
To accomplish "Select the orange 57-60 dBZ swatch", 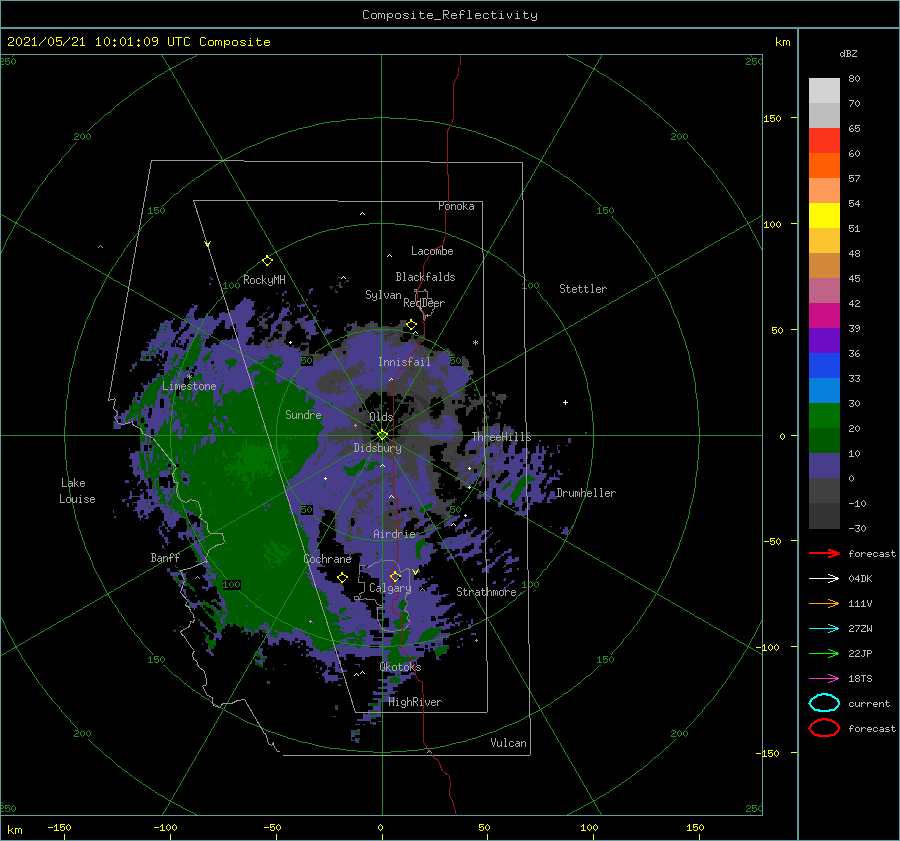I will pos(824,165).
